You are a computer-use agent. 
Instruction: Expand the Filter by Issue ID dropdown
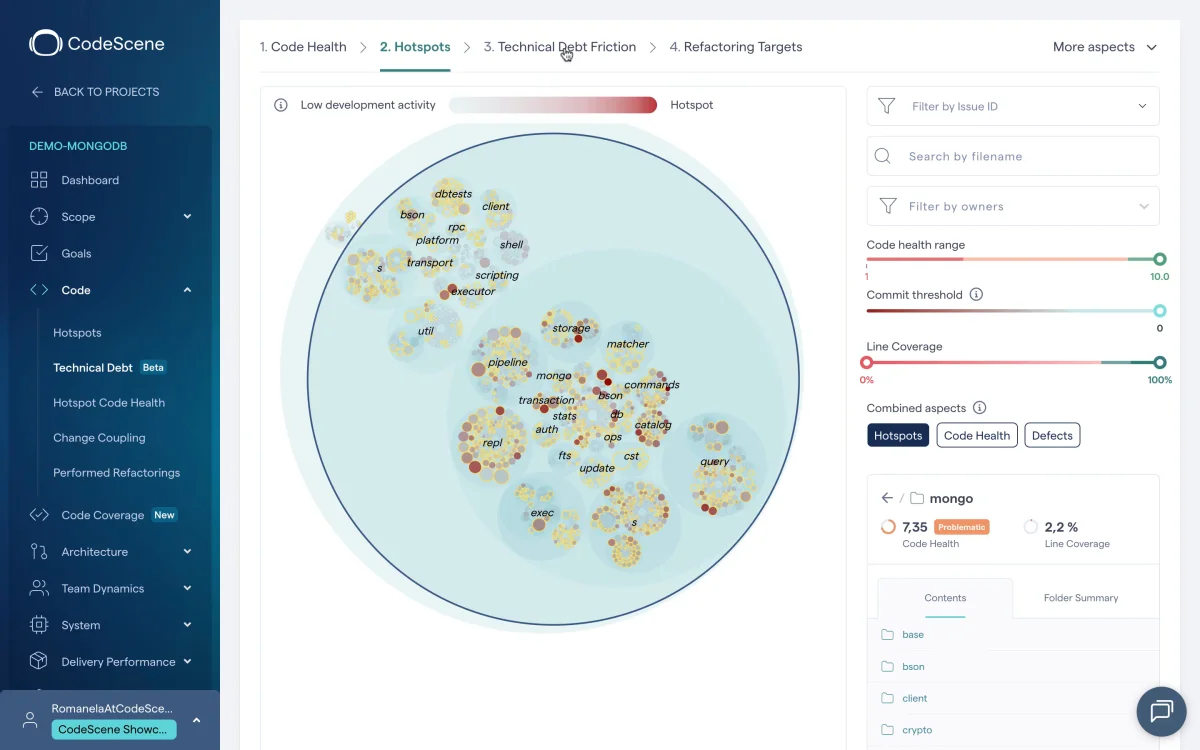[1142, 106]
